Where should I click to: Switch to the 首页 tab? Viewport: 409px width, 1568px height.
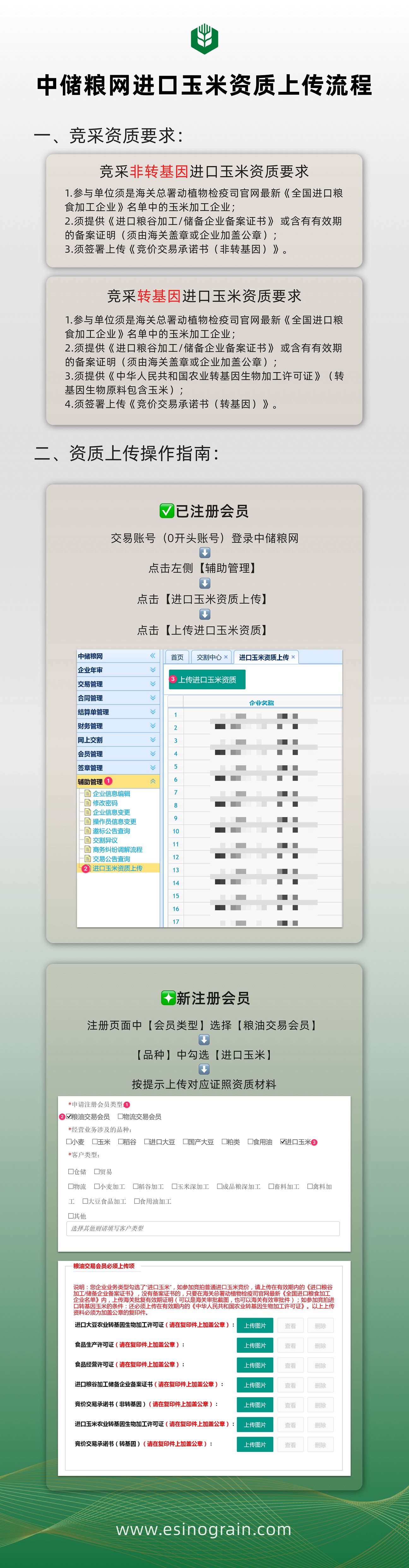pos(177,657)
